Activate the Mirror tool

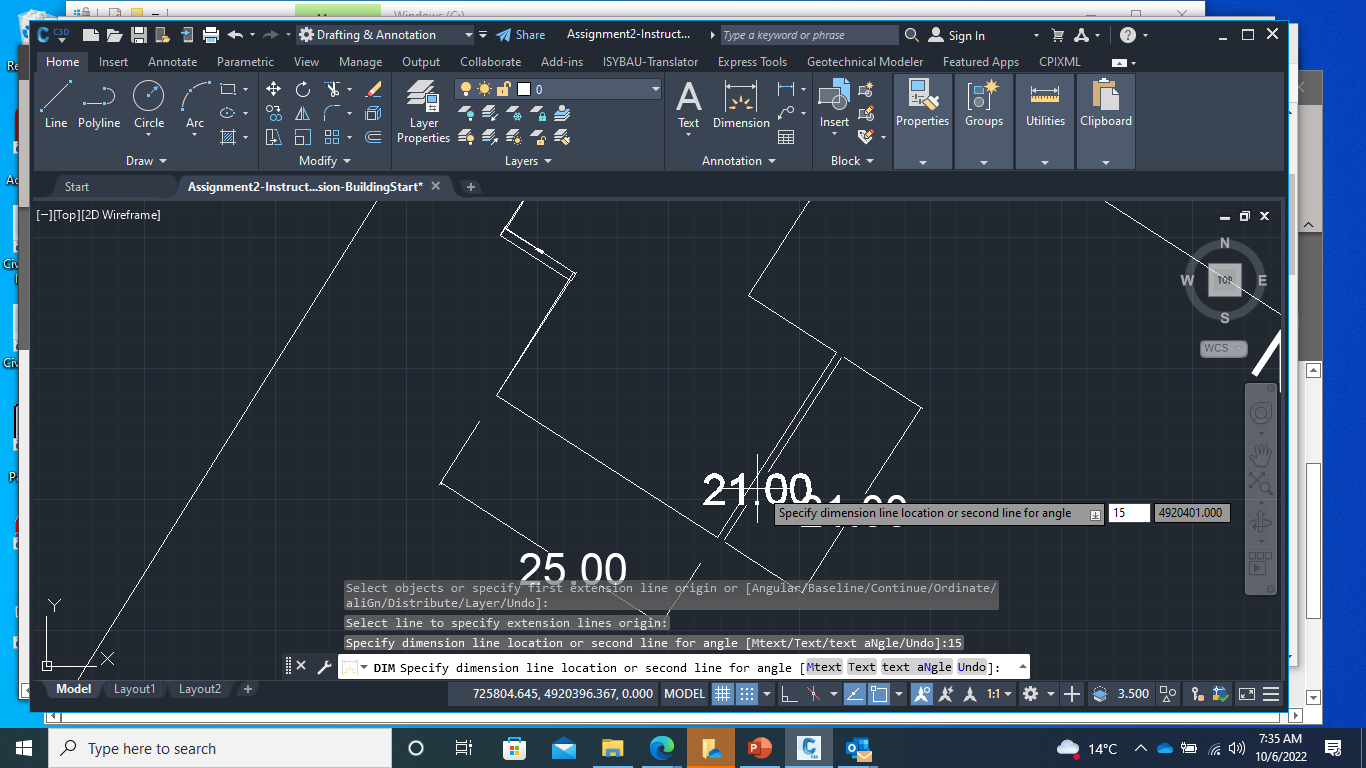tap(301, 113)
